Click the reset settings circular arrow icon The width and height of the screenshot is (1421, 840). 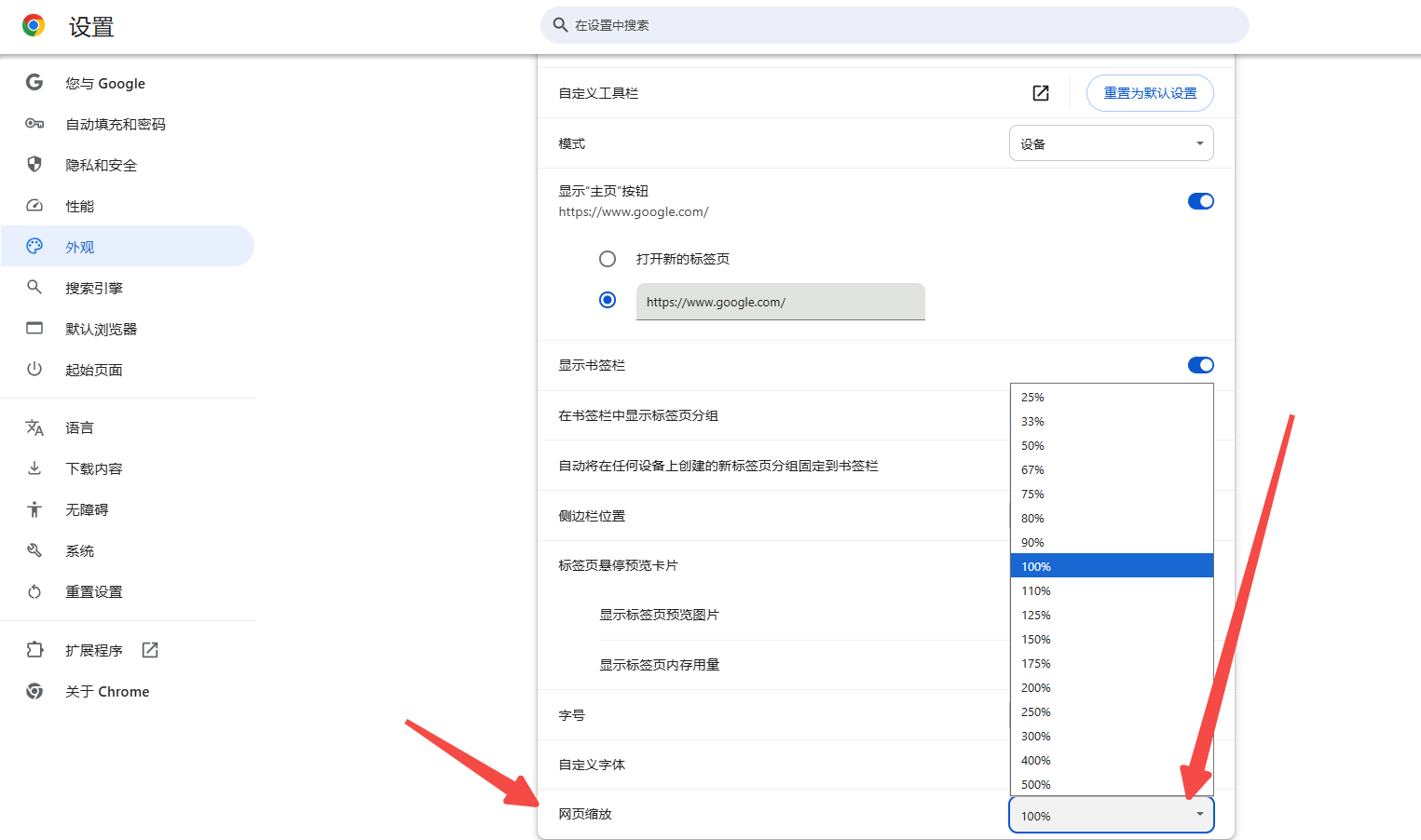(x=34, y=591)
